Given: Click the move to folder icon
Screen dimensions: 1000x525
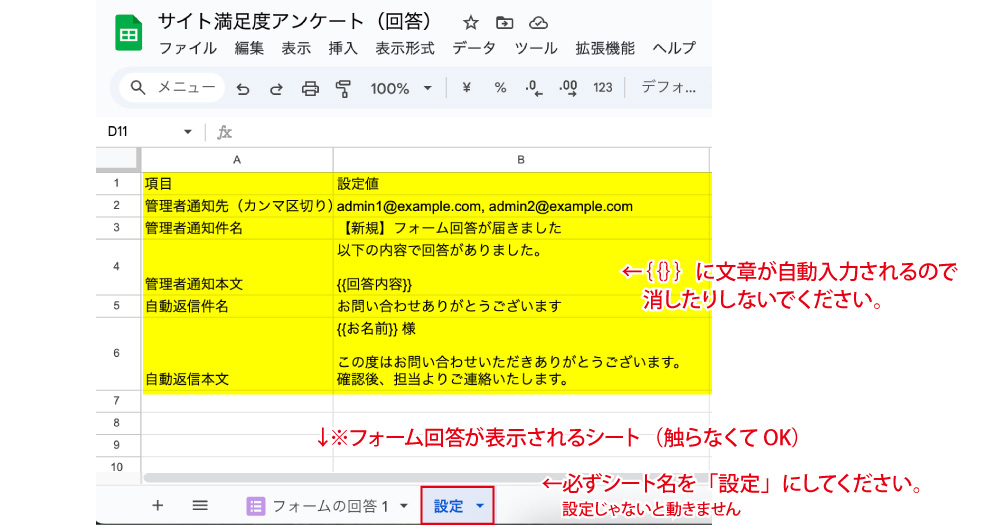Looking at the screenshot, I should 504,23.
